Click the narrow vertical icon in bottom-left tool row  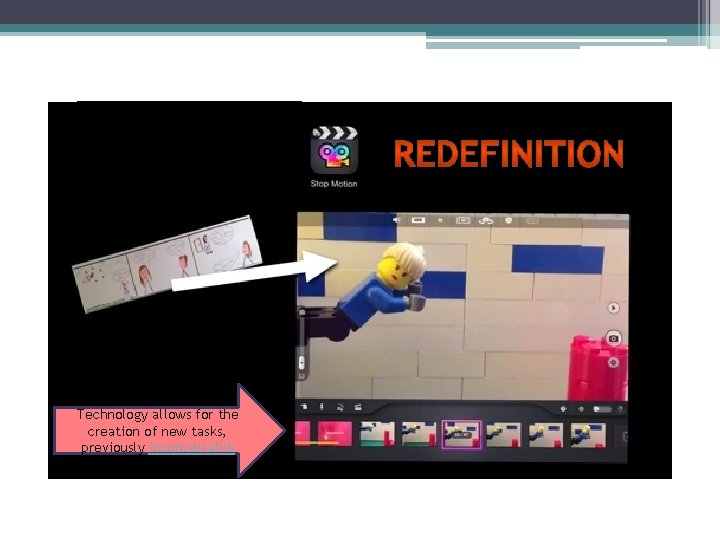click(321, 407)
